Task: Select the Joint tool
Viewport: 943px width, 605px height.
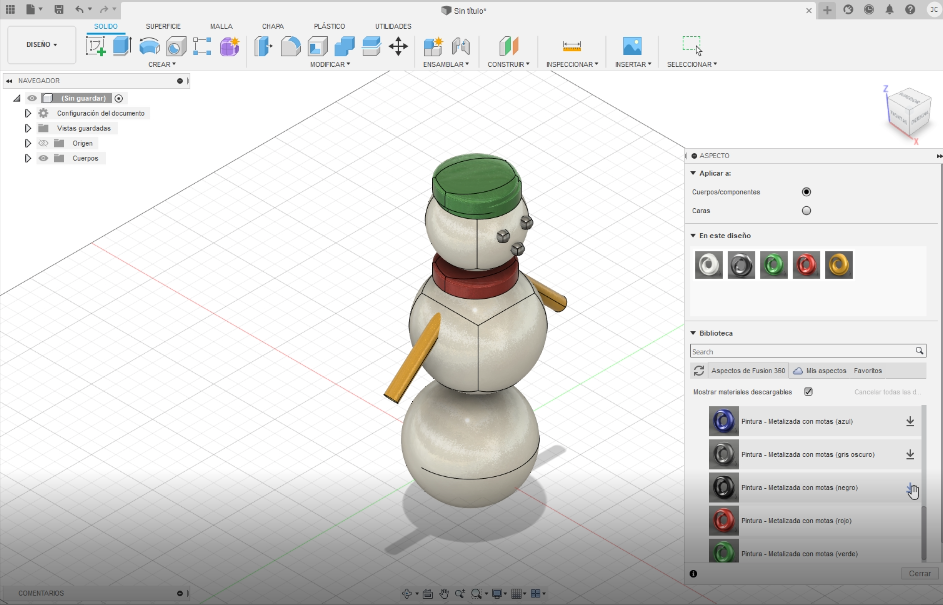Action: point(461,46)
